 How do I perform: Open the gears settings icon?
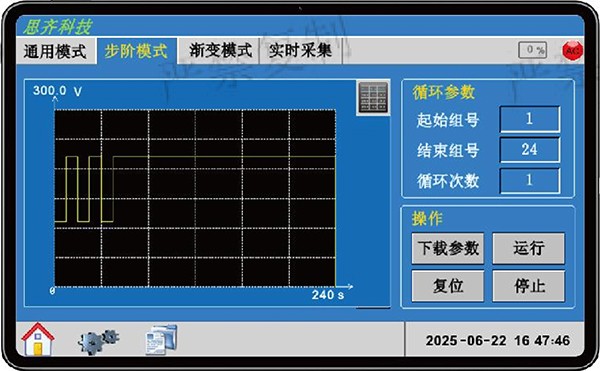coord(98,341)
